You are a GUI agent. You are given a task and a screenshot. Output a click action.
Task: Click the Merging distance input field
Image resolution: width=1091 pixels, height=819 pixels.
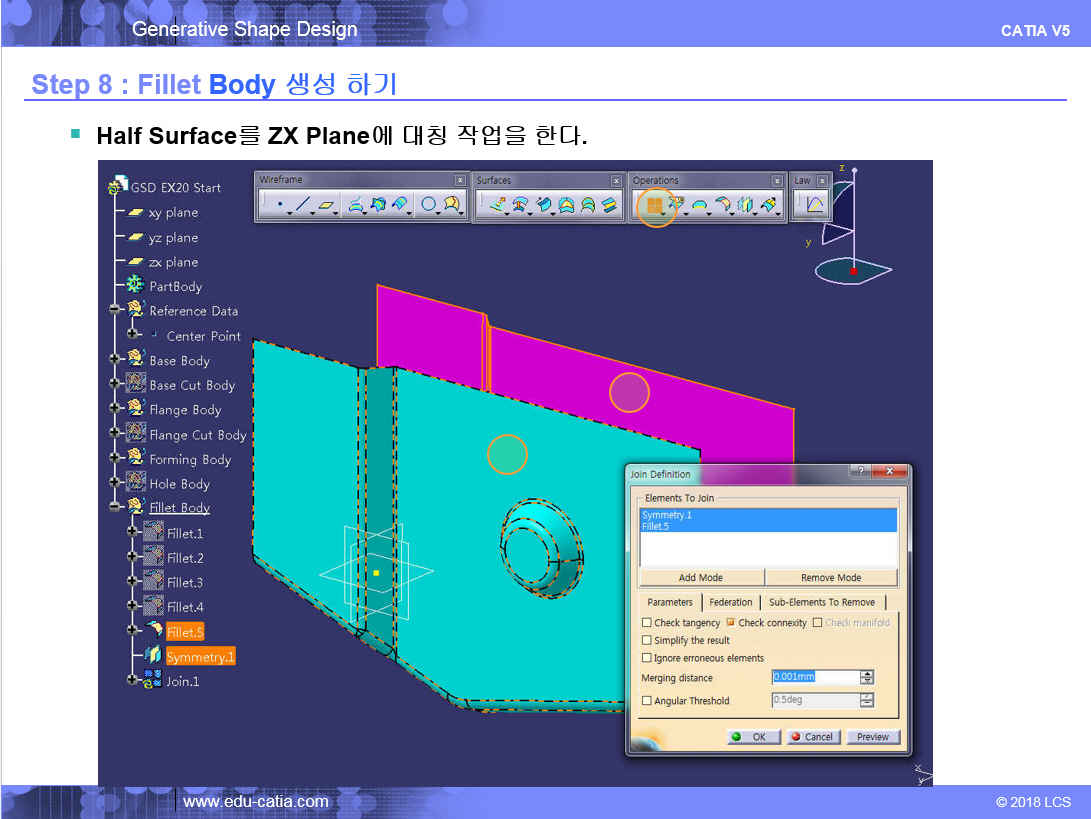814,677
